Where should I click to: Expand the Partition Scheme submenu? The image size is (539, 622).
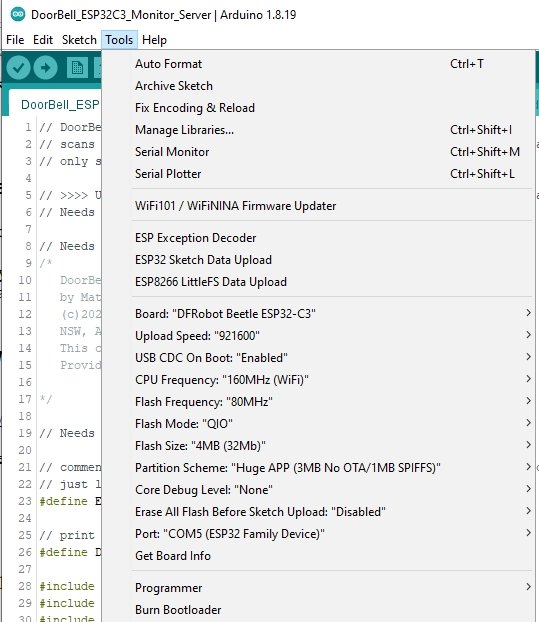(332, 468)
